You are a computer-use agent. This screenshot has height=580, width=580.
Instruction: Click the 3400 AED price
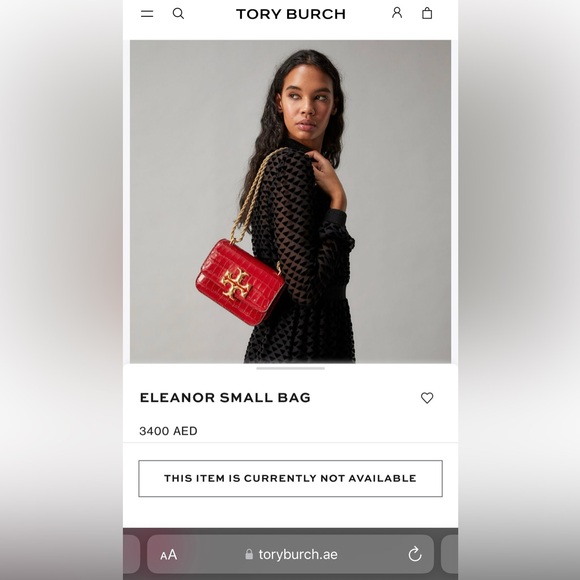click(x=168, y=431)
